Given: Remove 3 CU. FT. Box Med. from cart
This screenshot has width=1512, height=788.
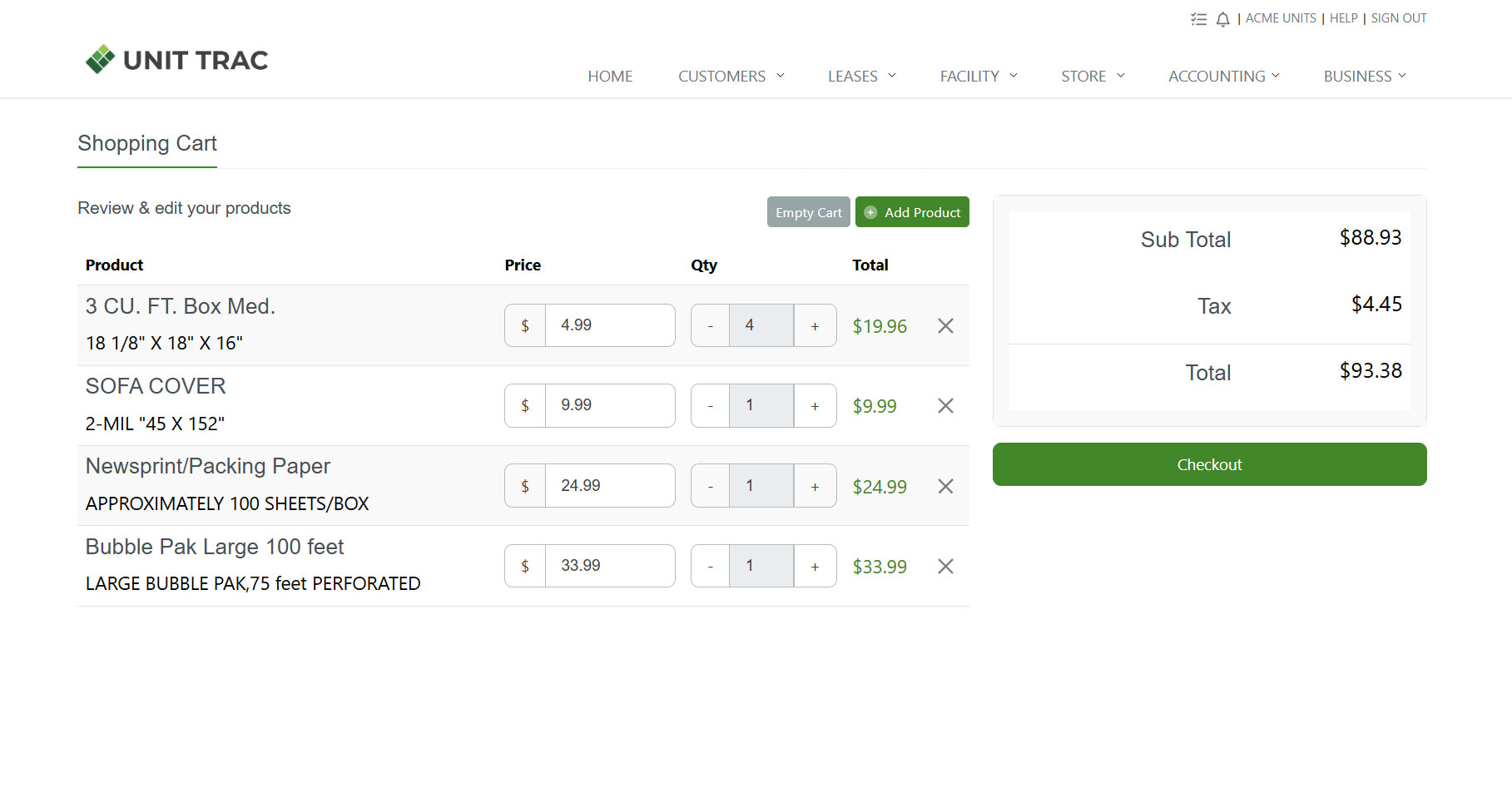Looking at the screenshot, I should coord(945,326).
